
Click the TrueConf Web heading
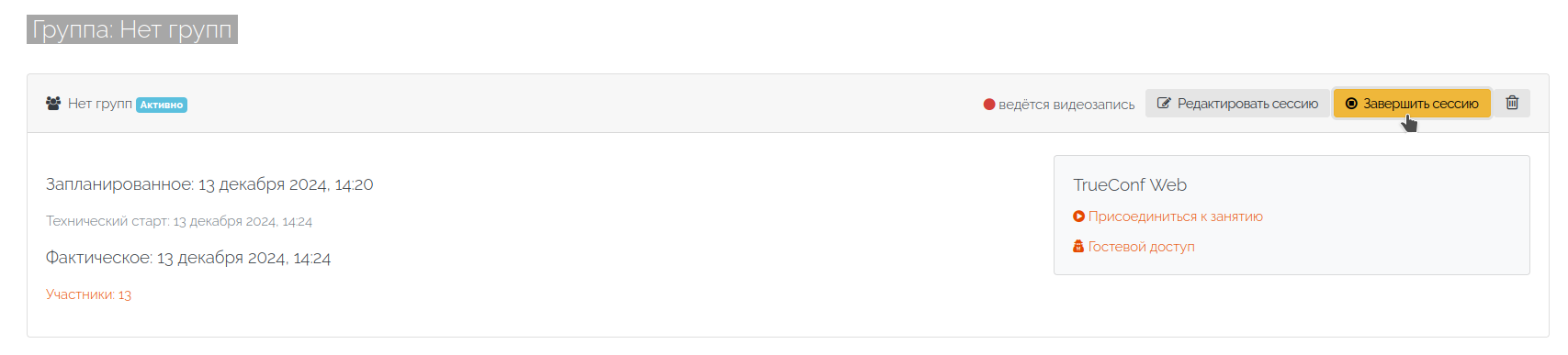point(1130,185)
